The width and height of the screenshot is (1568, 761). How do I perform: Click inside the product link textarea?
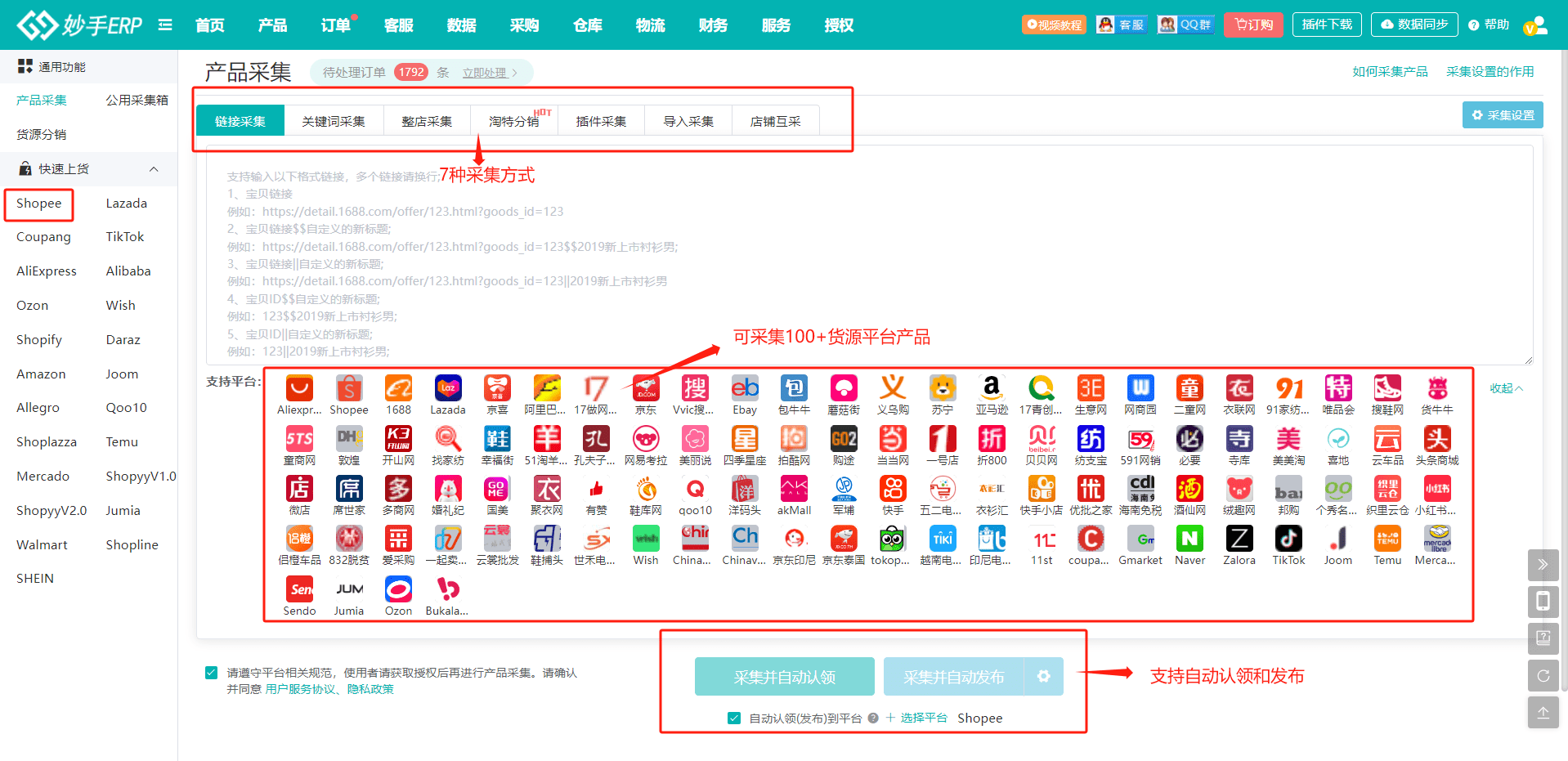point(869,255)
